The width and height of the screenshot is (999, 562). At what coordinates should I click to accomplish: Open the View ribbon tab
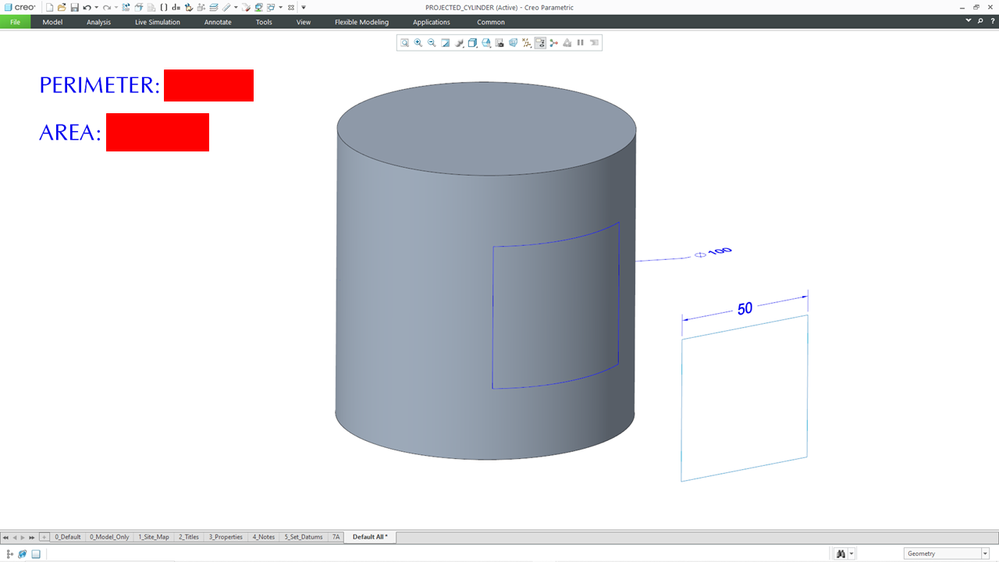[303, 22]
